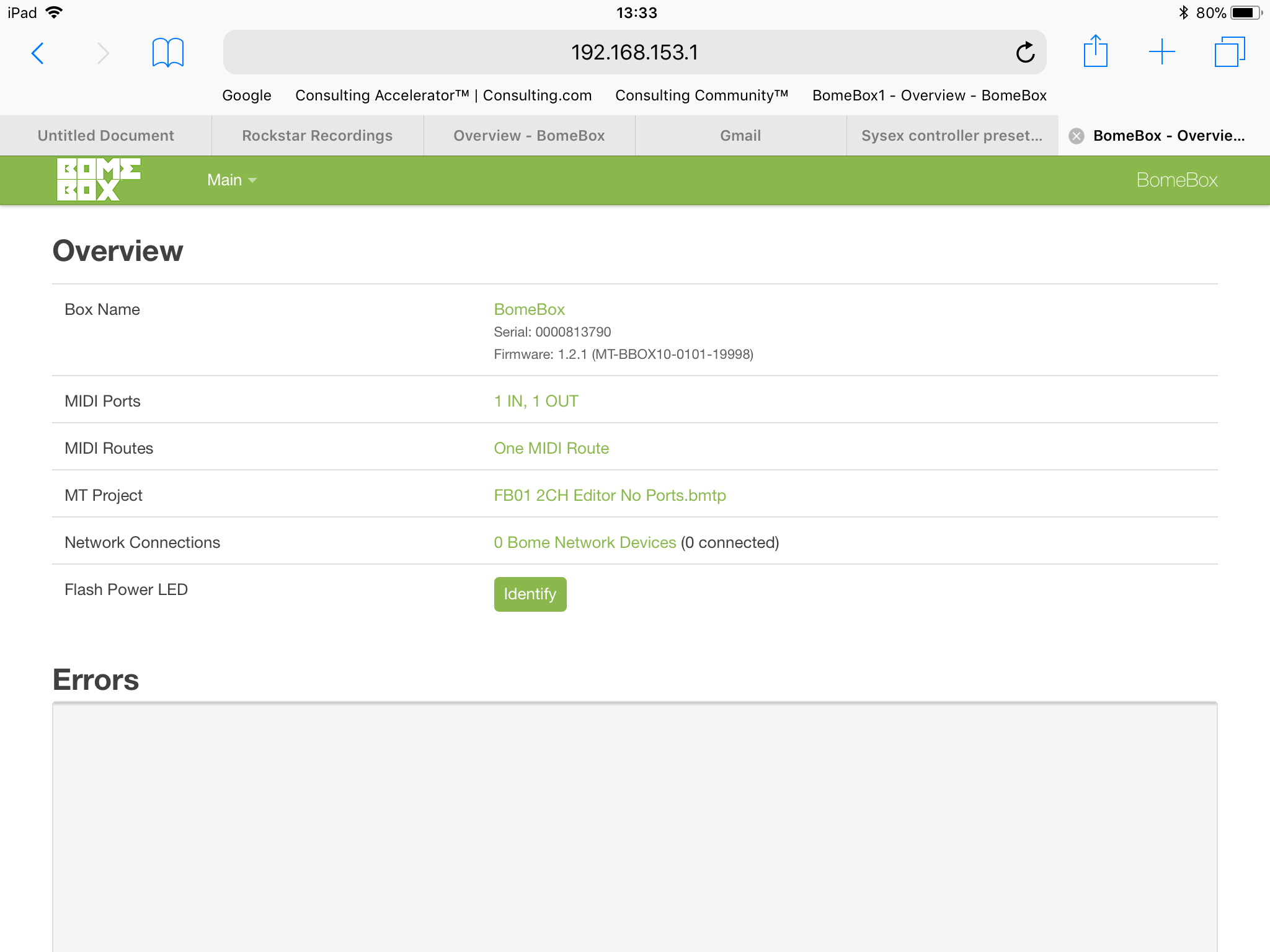This screenshot has width=1270, height=952.
Task: Switch to Sysex controller preset tab
Action: 952,136
